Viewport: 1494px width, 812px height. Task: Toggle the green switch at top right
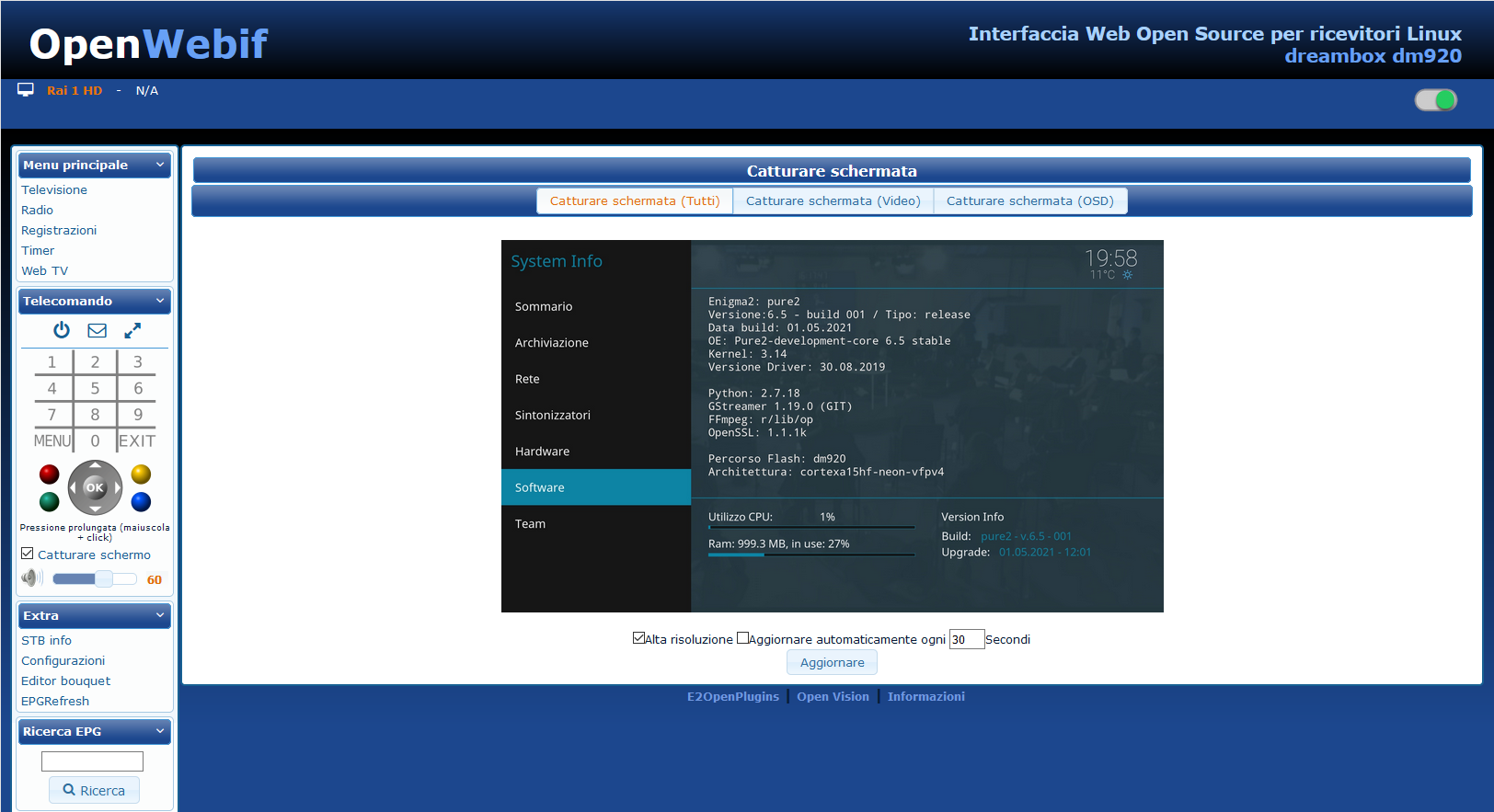[1436, 100]
